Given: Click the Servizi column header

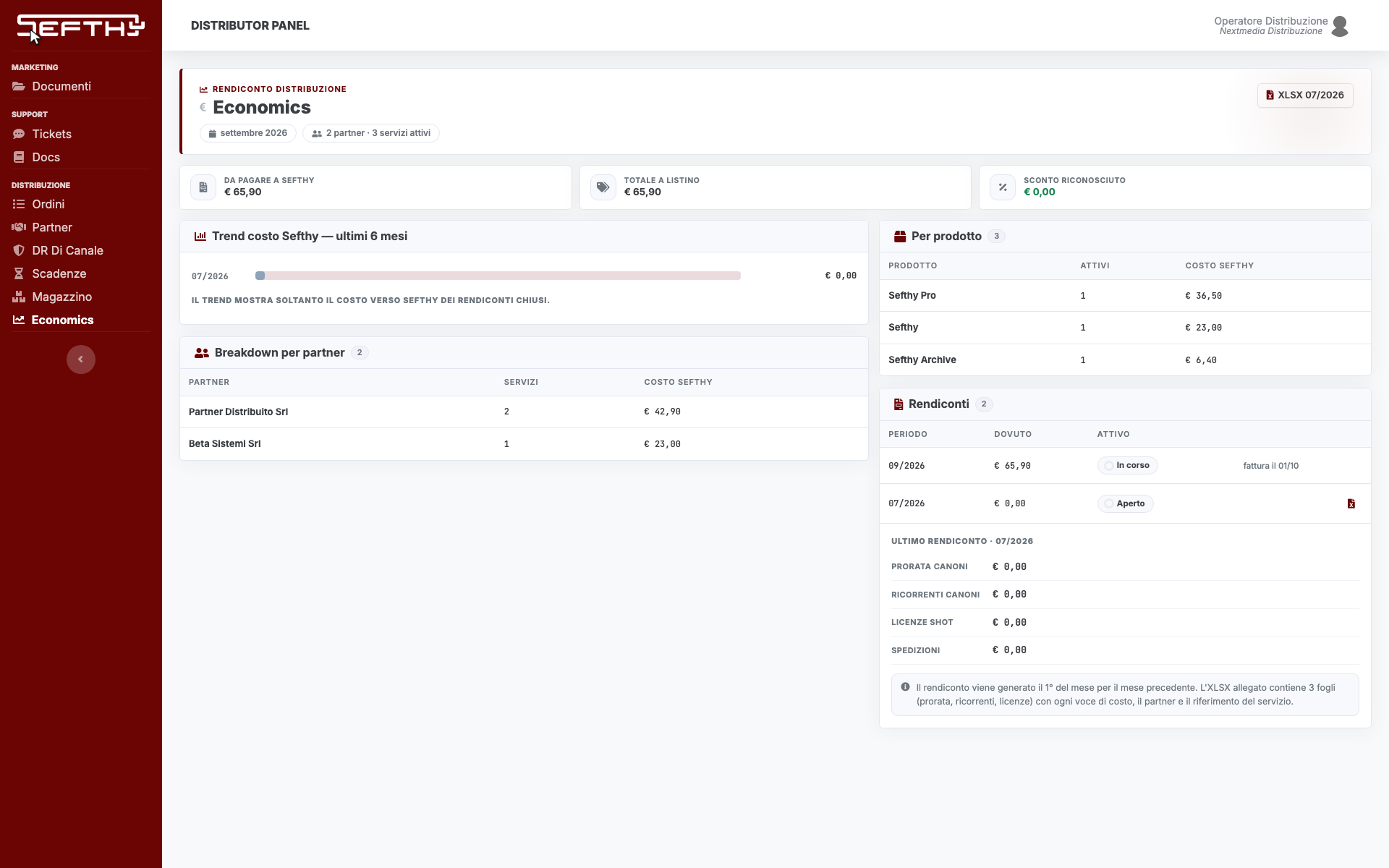Looking at the screenshot, I should 521,383.
